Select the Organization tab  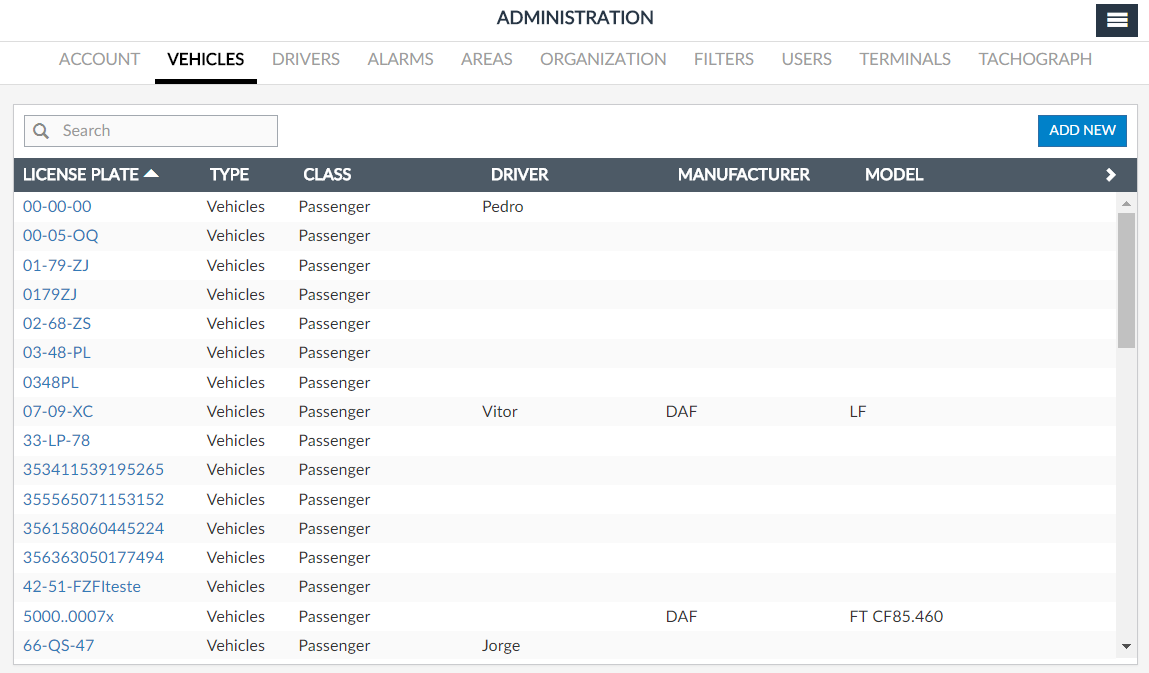point(603,59)
